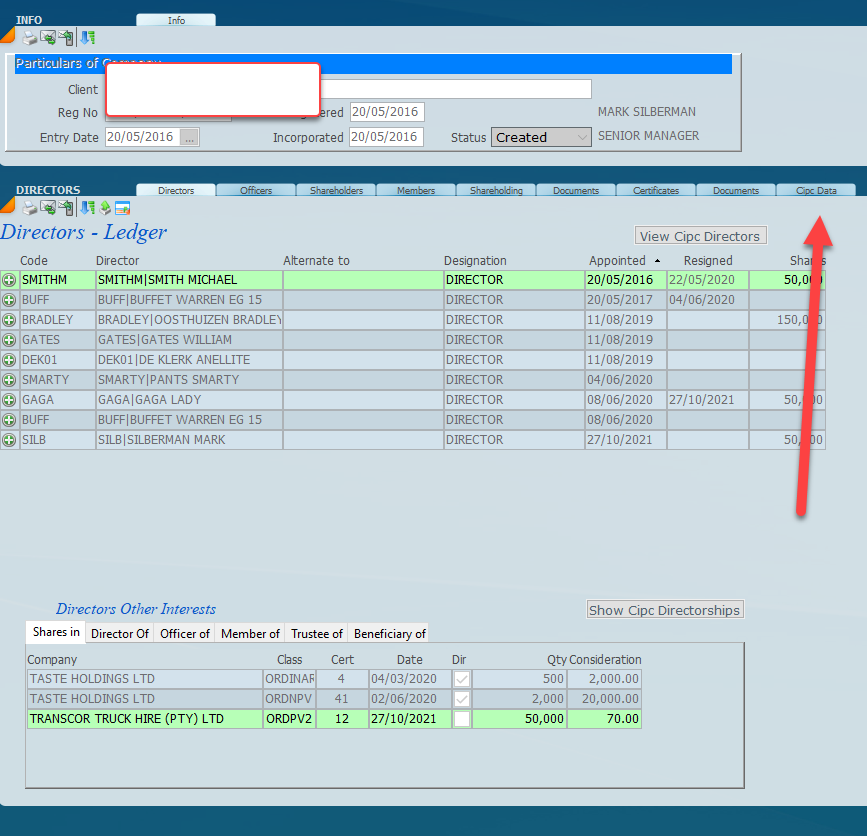This screenshot has height=836, width=867.
Task: Click the blue sort arrow icon in INFO toolbar
Action: pyautogui.click(x=88, y=38)
